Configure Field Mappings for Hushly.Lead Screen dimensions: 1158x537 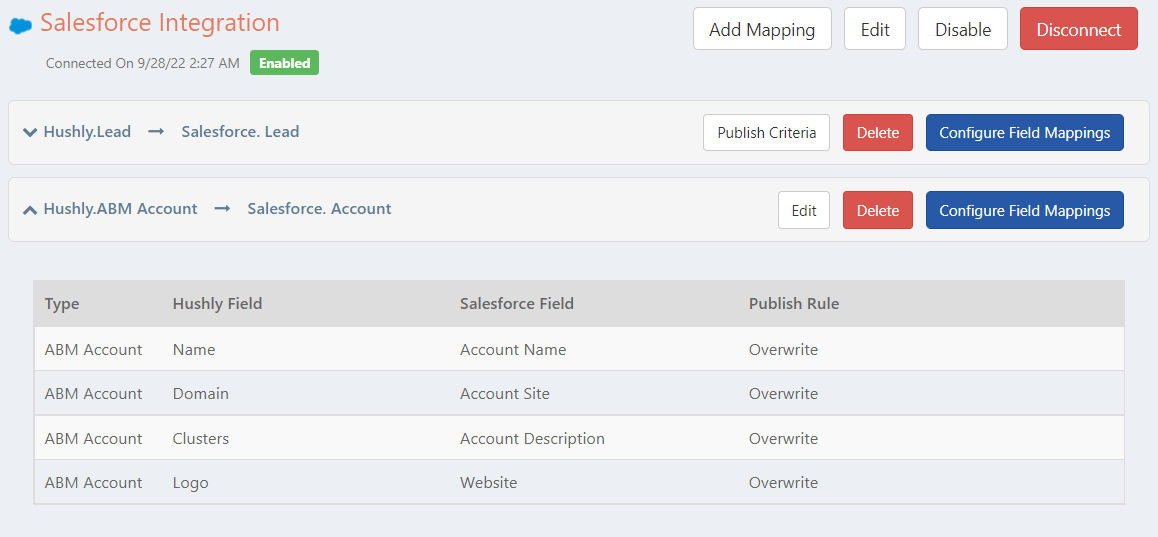1025,132
